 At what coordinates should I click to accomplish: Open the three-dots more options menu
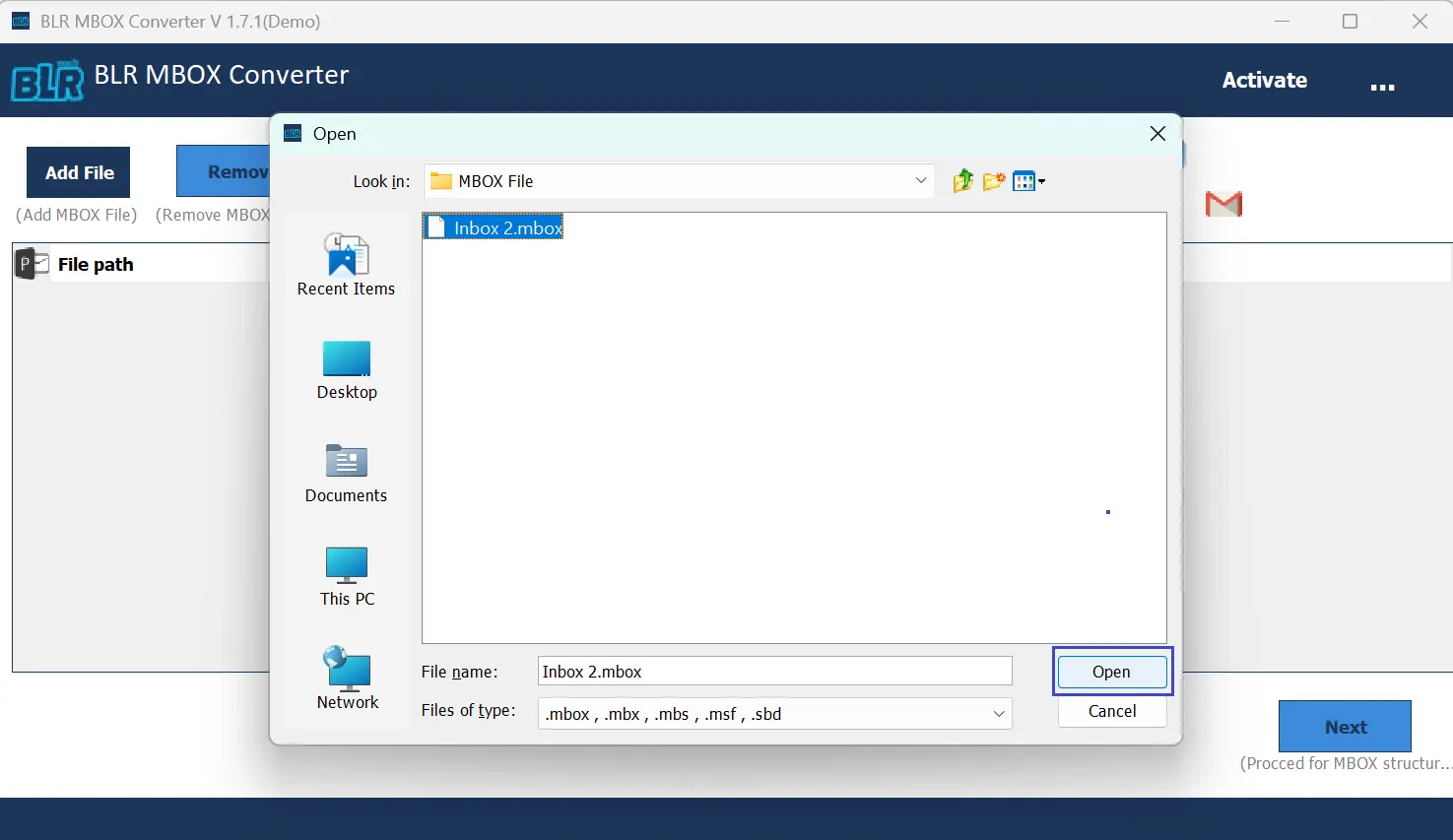coord(1382,87)
